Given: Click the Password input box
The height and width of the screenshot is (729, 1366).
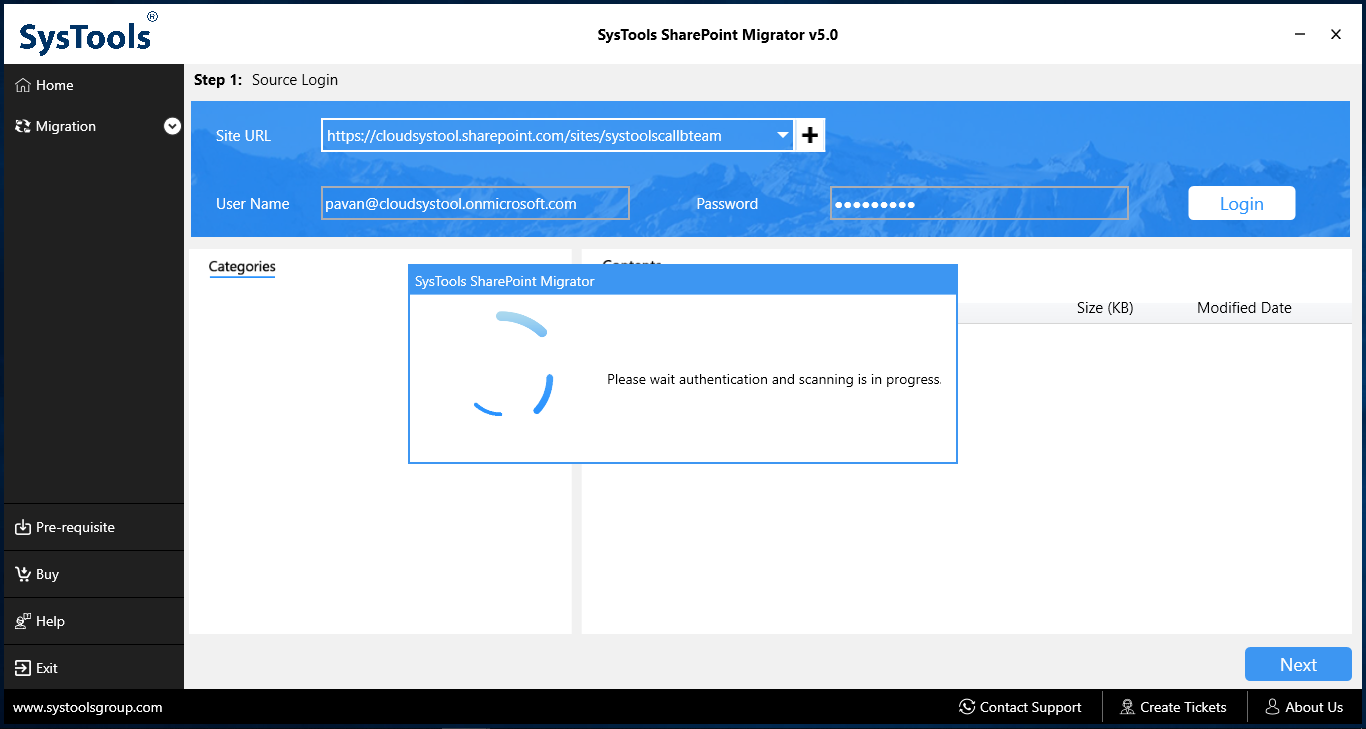Looking at the screenshot, I should click(x=979, y=203).
